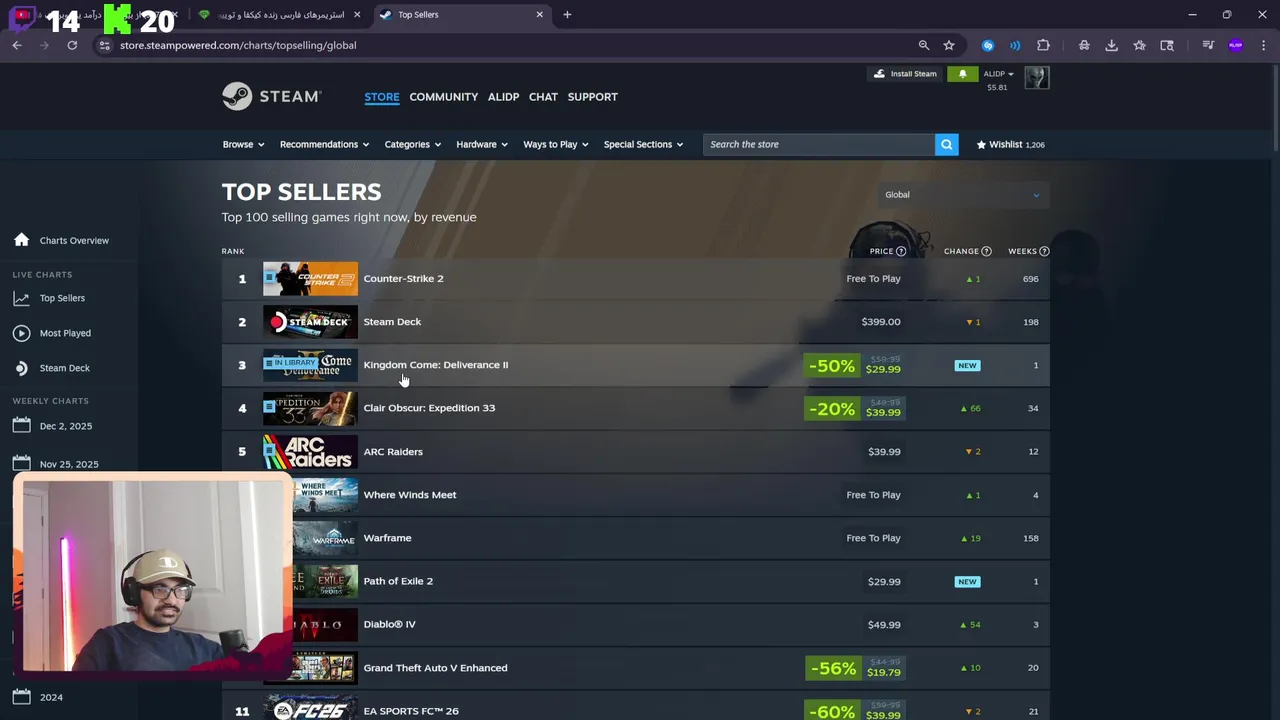1280x720 pixels.
Task: Click the Clair Obscur Expedition 33 thumbnail
Action: click(x=310, y=408)
